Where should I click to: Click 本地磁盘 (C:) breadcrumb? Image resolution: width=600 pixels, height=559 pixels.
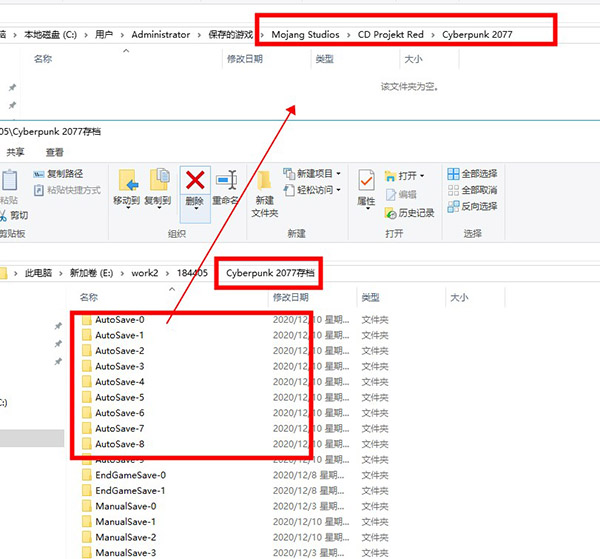50,35
